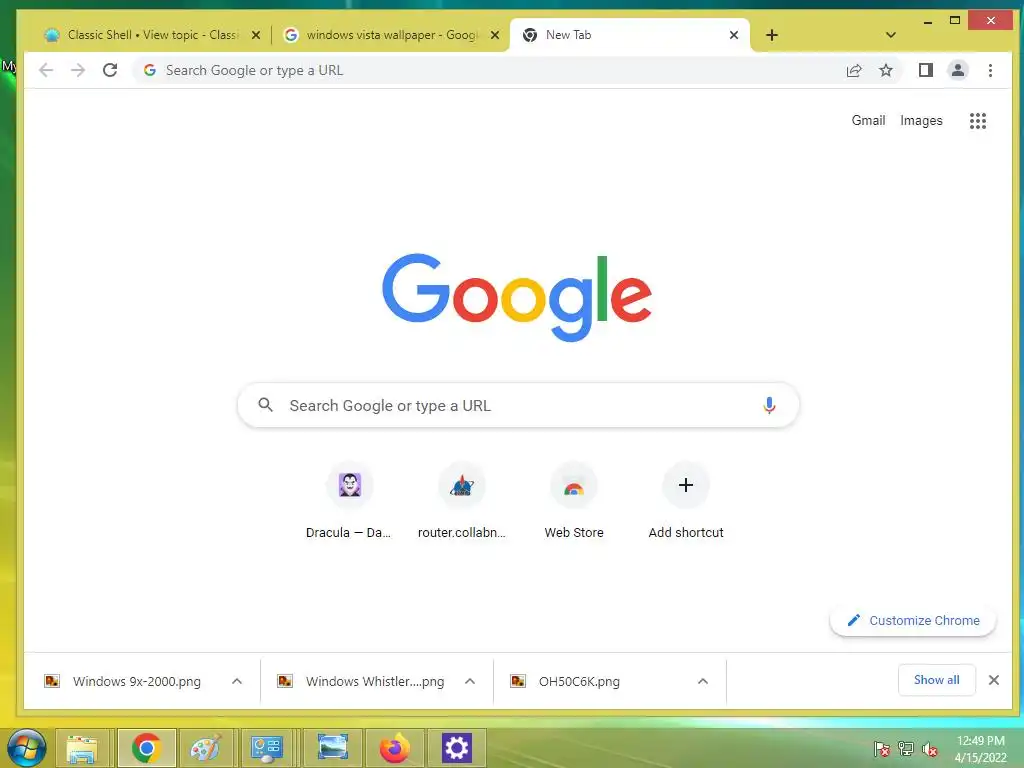Viewport: 1024px width, 768px height.
Task: Click Action Center flag in tray
Action: coord(881,748)
